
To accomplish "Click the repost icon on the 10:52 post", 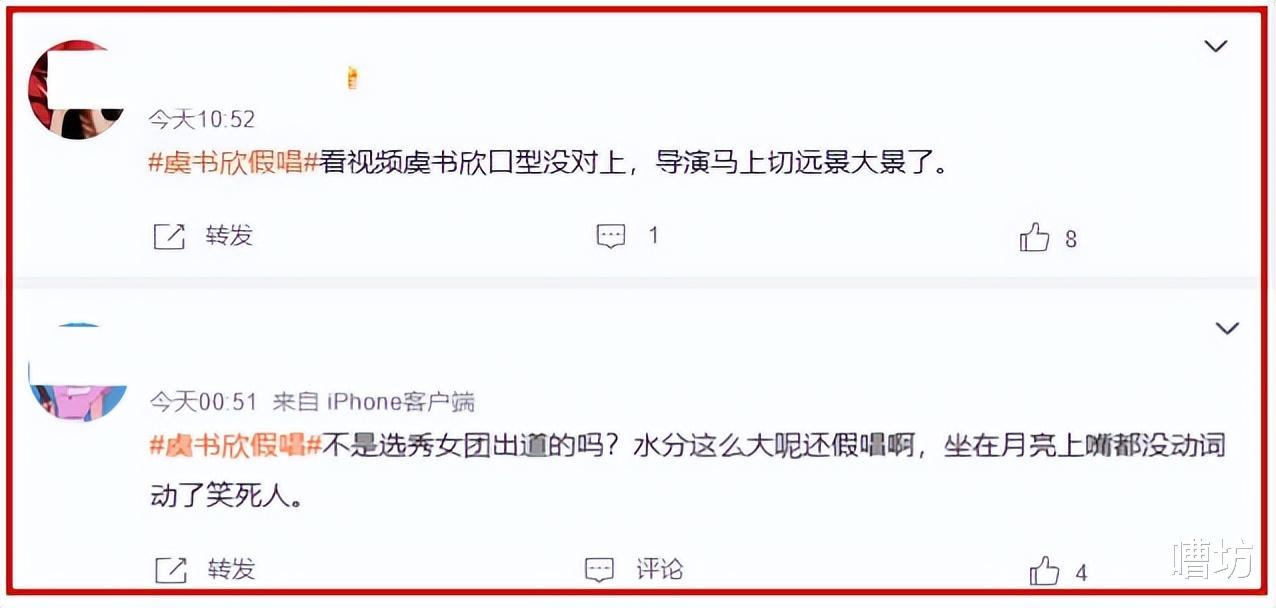I will pos(170,237).
